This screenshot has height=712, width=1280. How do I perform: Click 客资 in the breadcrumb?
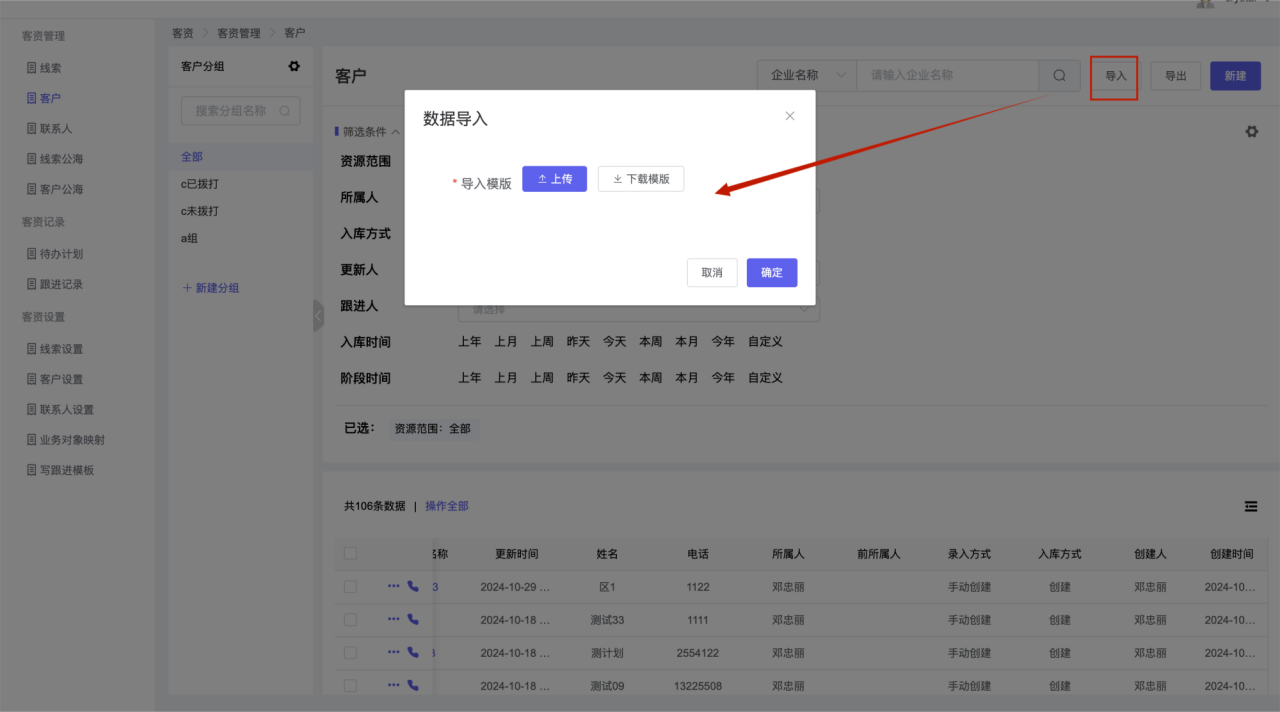(183, 33)
